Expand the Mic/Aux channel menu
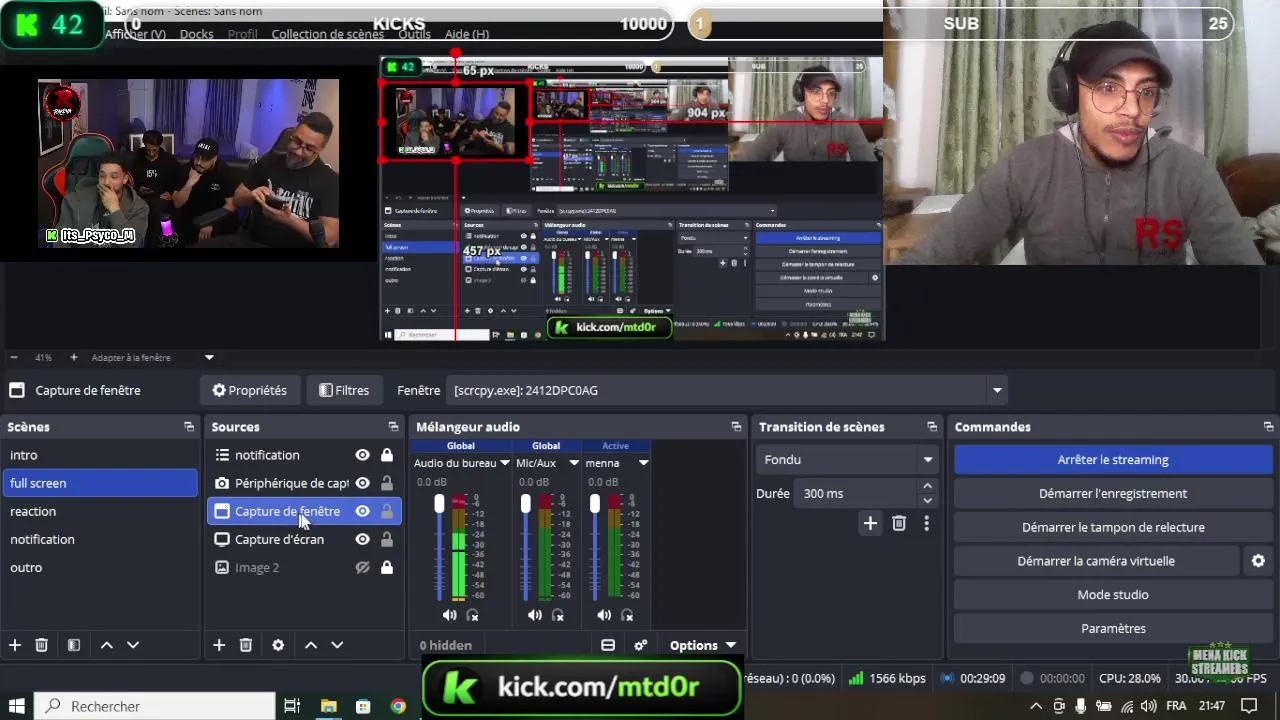The width and height of the screenshot is (1280, 720). (574, 463)
